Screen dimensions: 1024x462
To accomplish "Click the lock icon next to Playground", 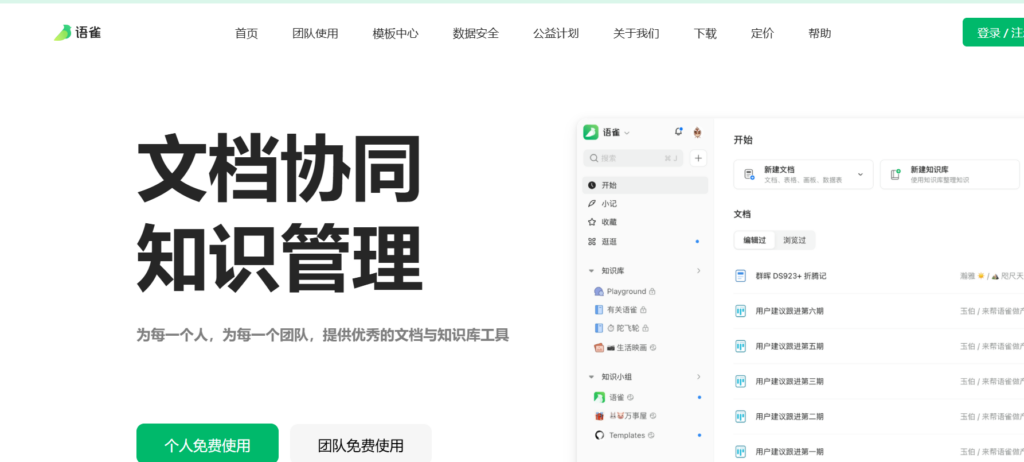I will [652, 291].
